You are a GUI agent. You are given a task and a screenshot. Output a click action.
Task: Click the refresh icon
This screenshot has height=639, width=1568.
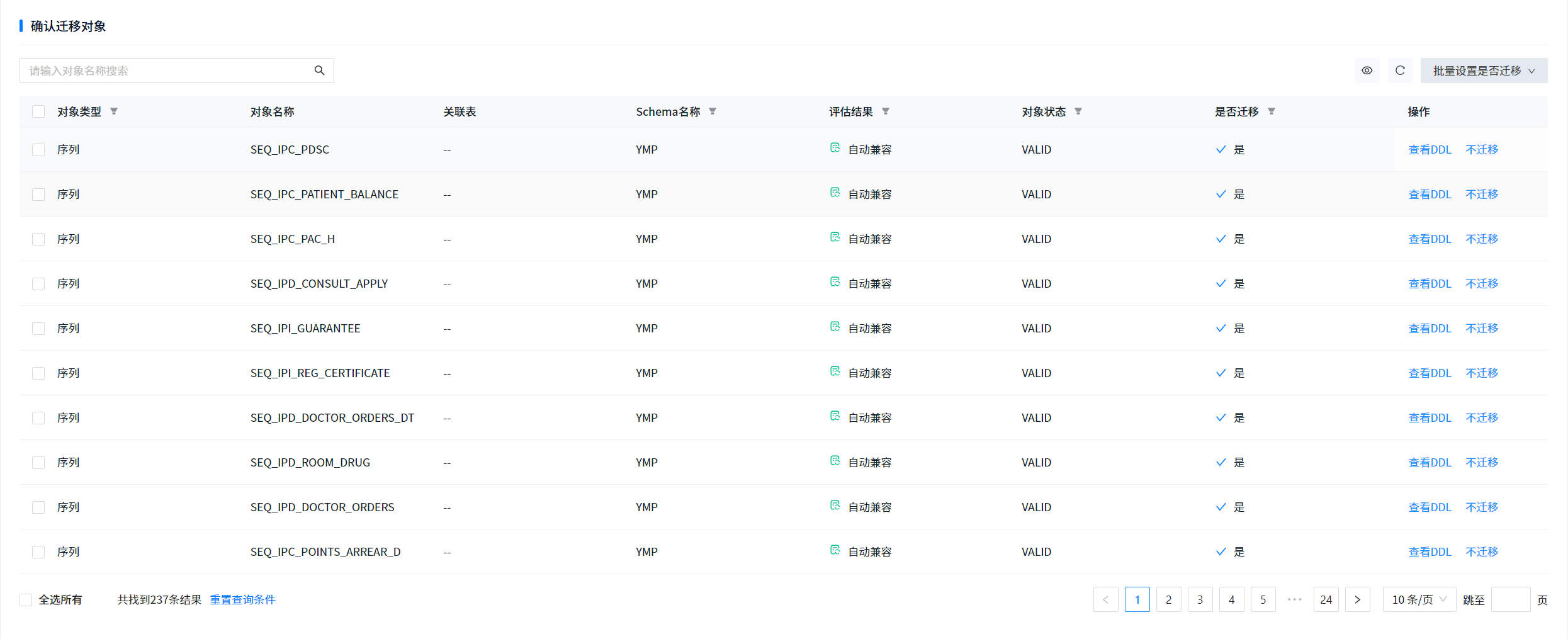[x=1399, y=71]
